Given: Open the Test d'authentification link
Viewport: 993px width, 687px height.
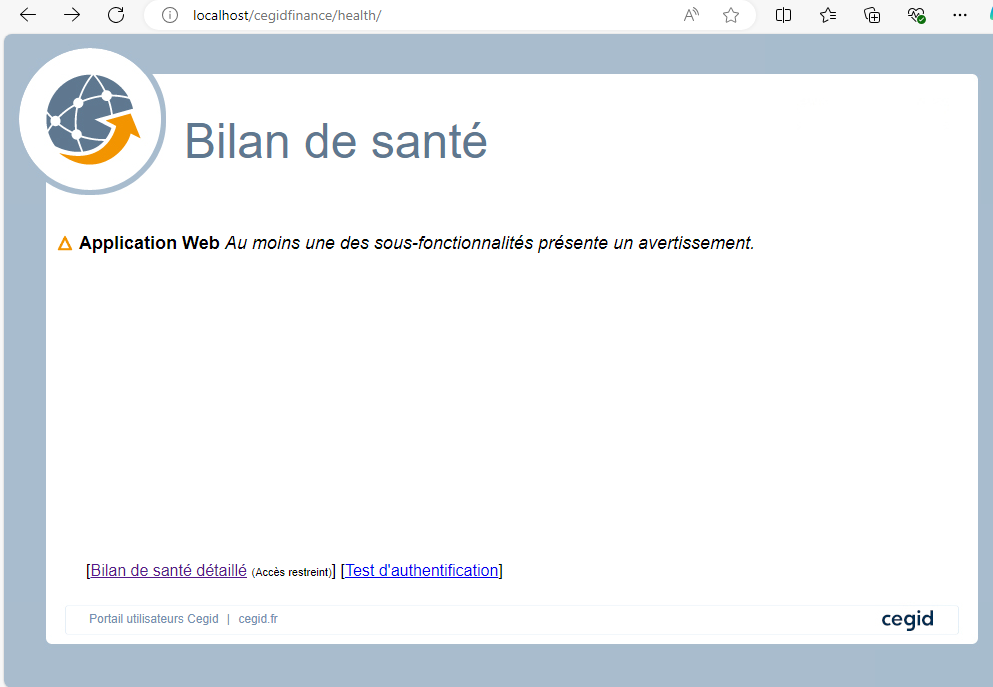Looking at the screenshot, I should (x=421, y=570).
